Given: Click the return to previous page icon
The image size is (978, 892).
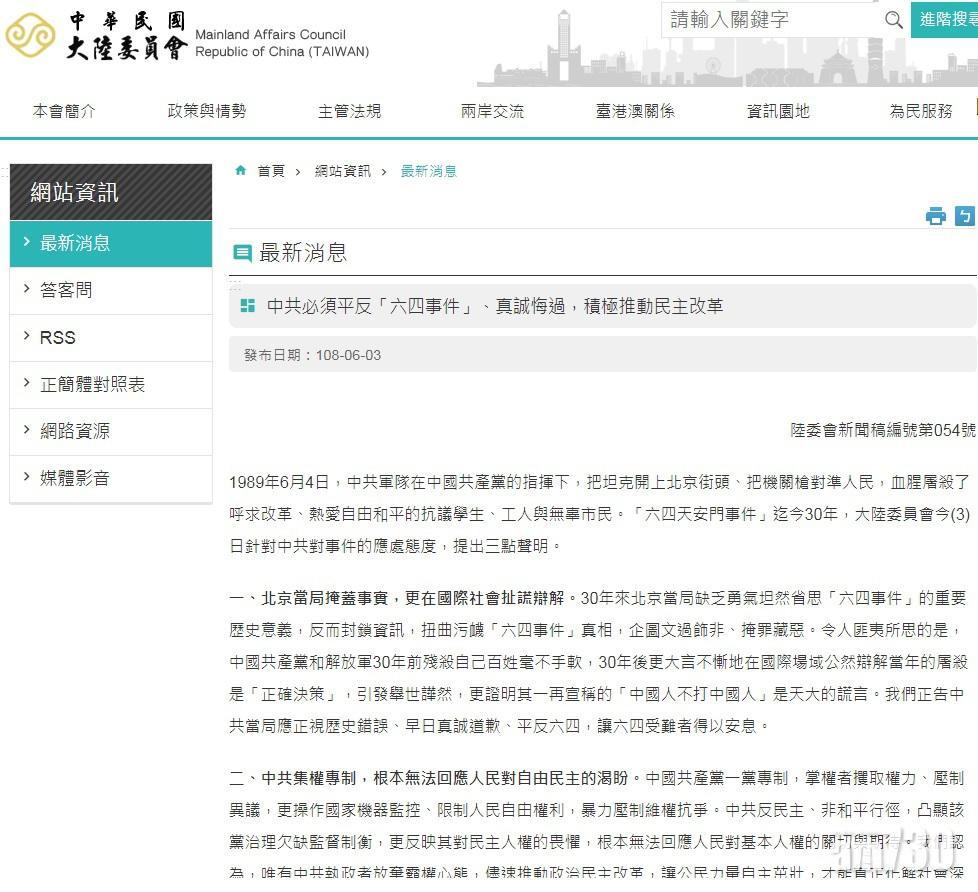Looking at the screenshot, I should click(x=963, y=216).
